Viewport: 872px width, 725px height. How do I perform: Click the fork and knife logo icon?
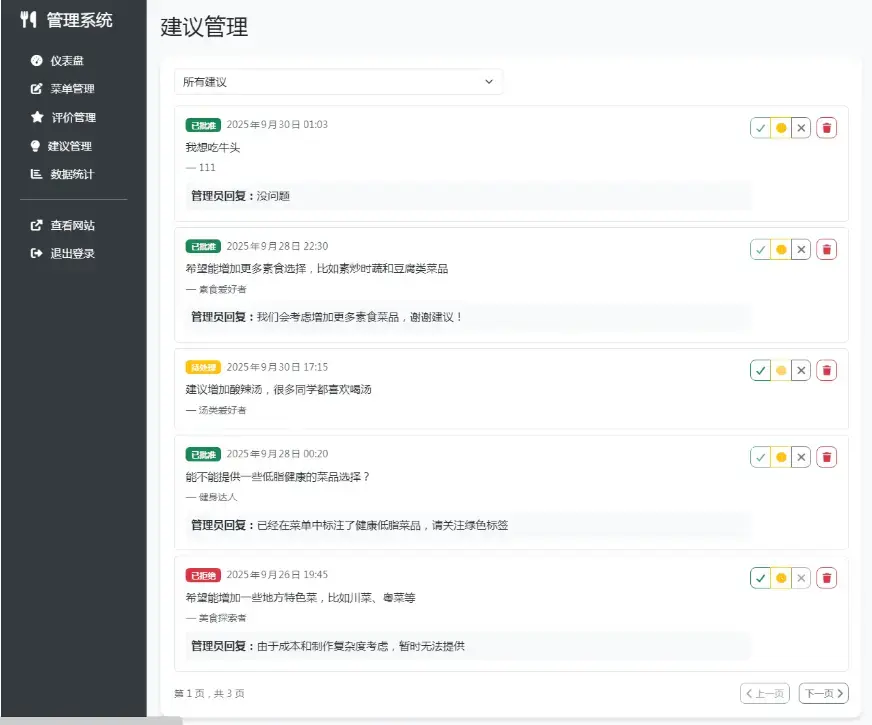pos(28,20)
